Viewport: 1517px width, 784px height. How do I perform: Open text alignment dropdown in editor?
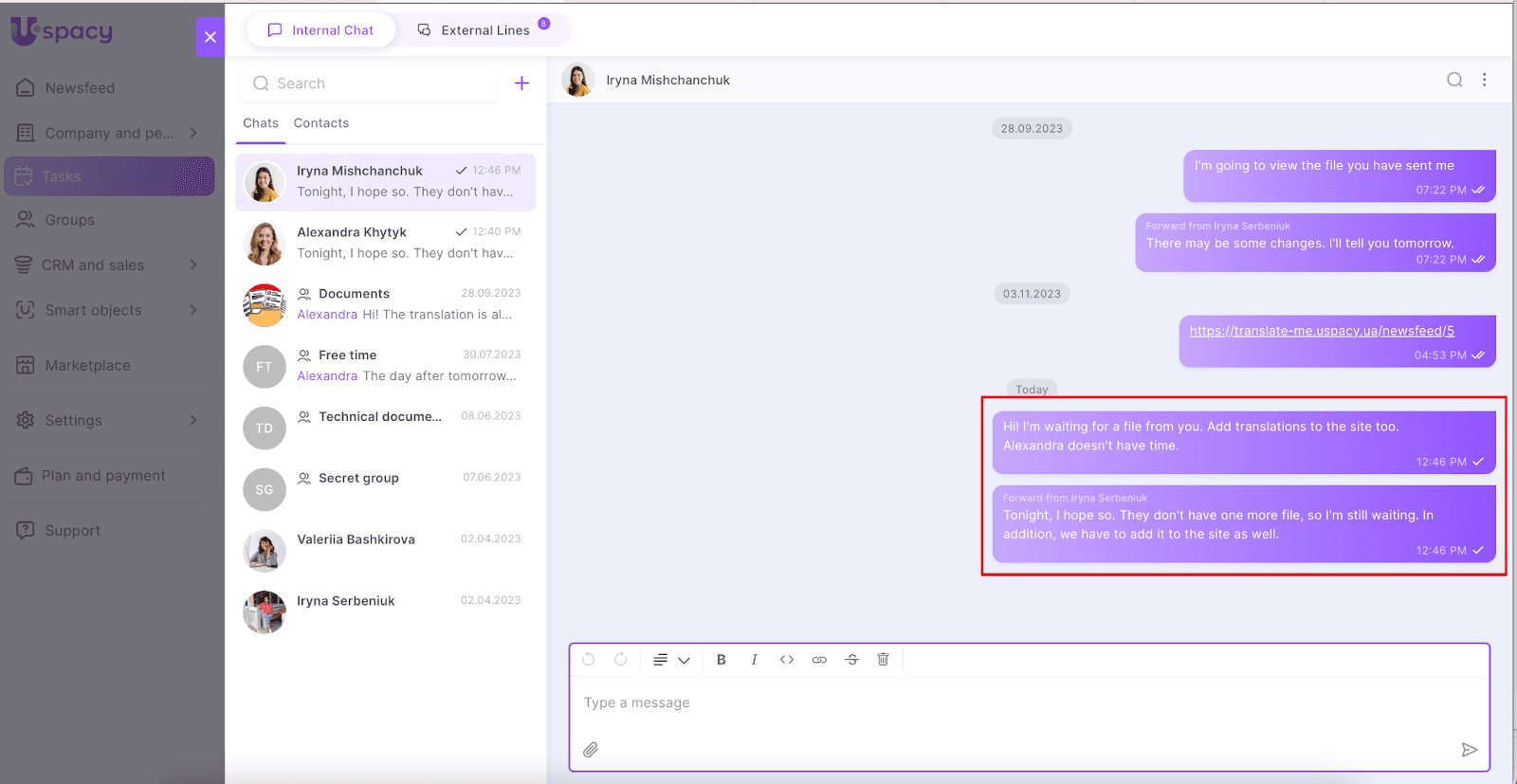click(x=670, y=660)
